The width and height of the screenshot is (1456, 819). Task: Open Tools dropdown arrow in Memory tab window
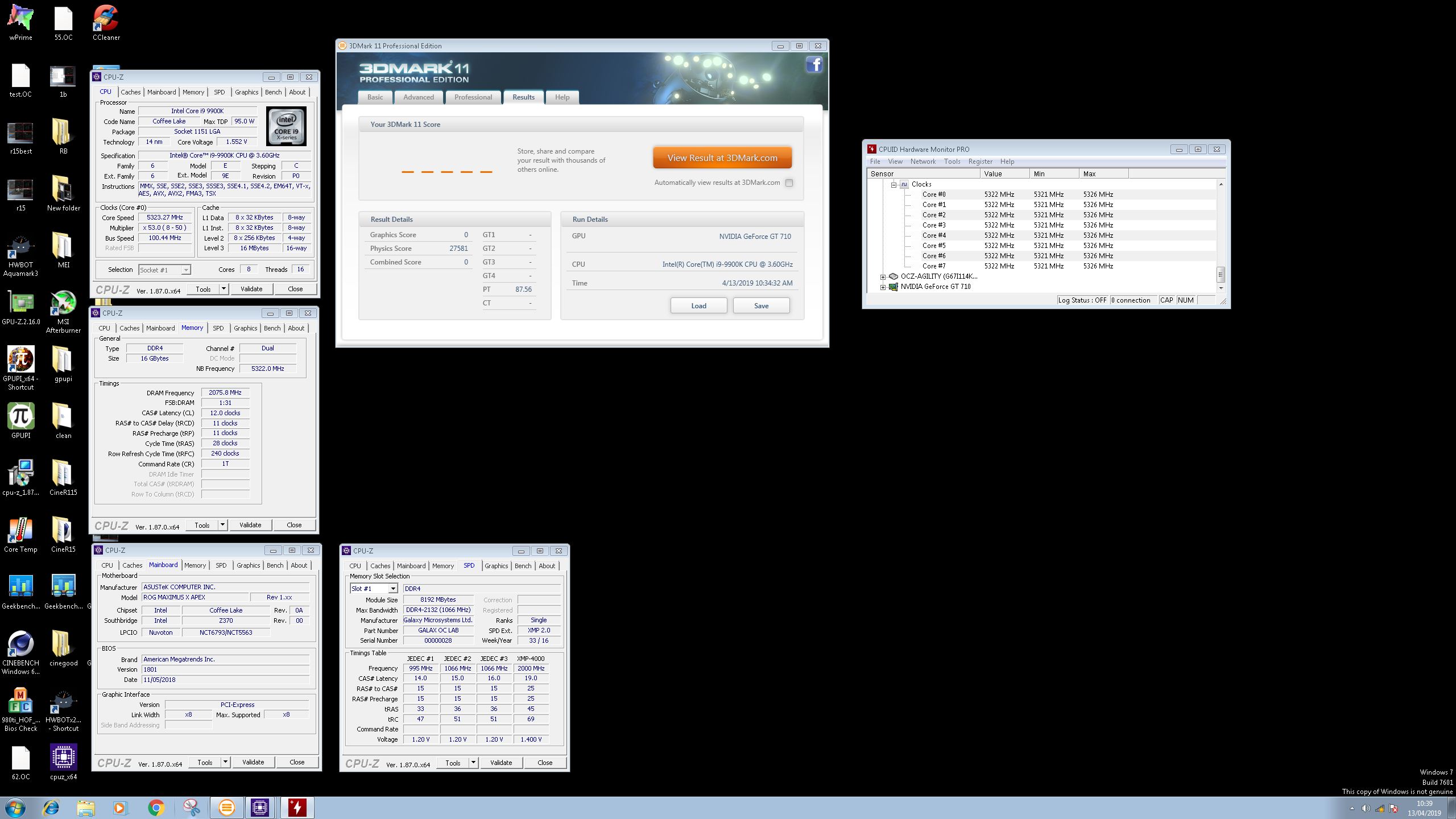click(222, 525)
